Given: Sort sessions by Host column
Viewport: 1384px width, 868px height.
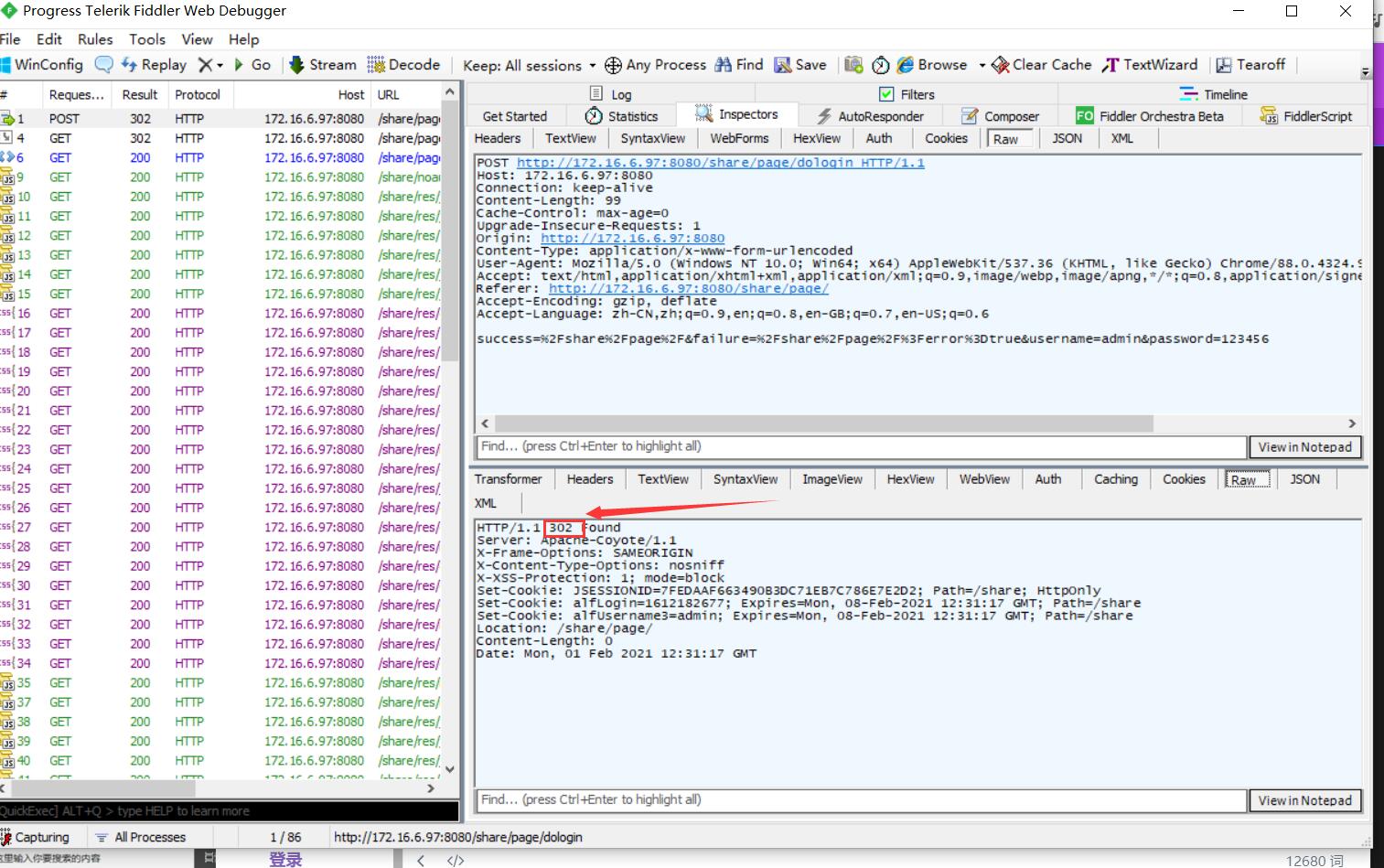Looking at the screenshot, I should [302, 94].
